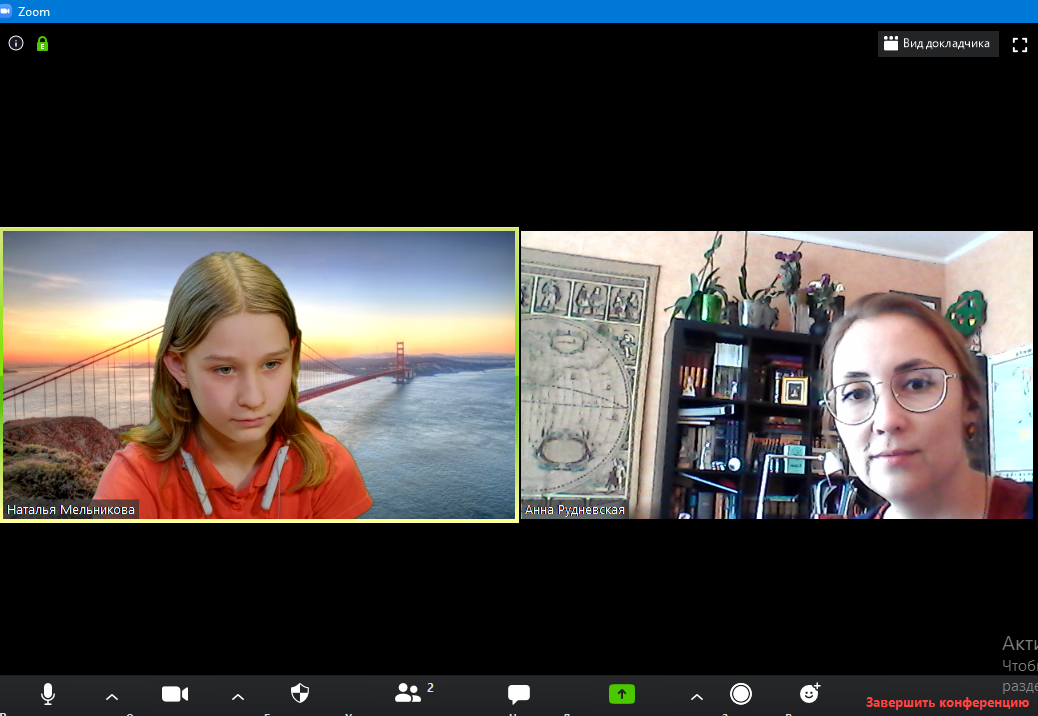
Task: Show the participants list
Action: click(x=409, y=694)
